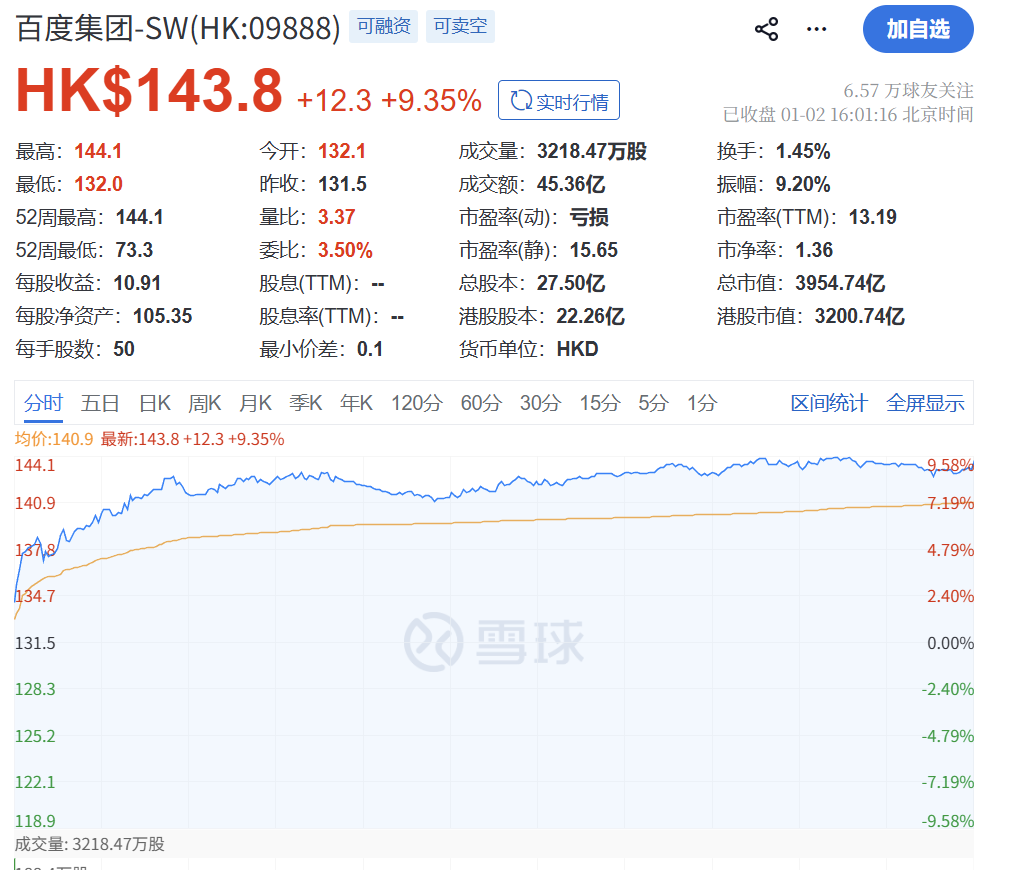Select the 可融资 tag
The image size is (1014, 870).
(x=384, y=27)
